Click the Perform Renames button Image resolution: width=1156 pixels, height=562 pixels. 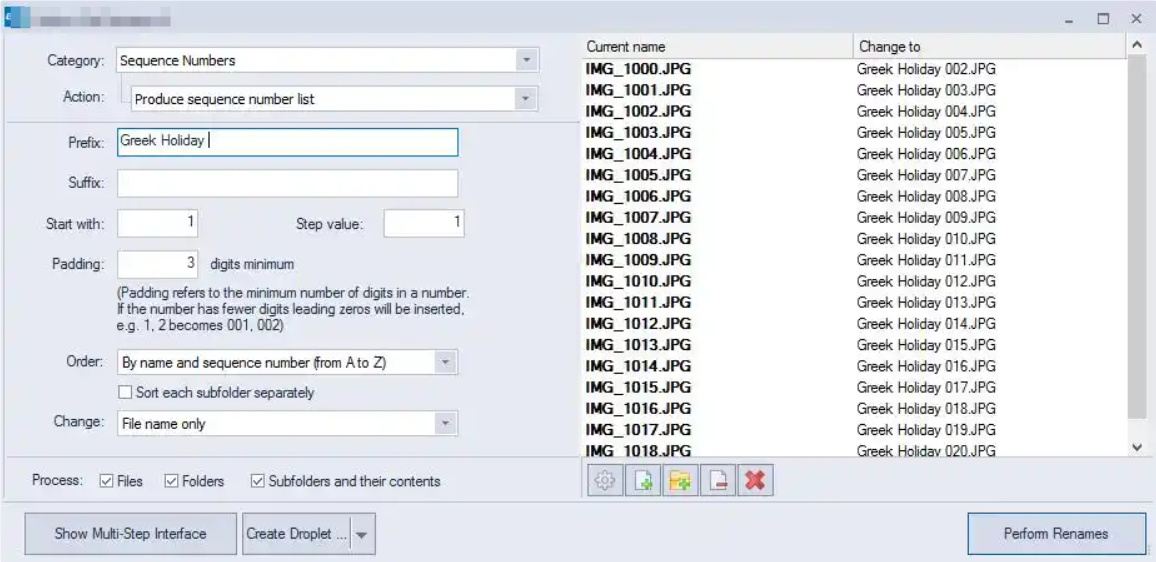point(1056,534)
